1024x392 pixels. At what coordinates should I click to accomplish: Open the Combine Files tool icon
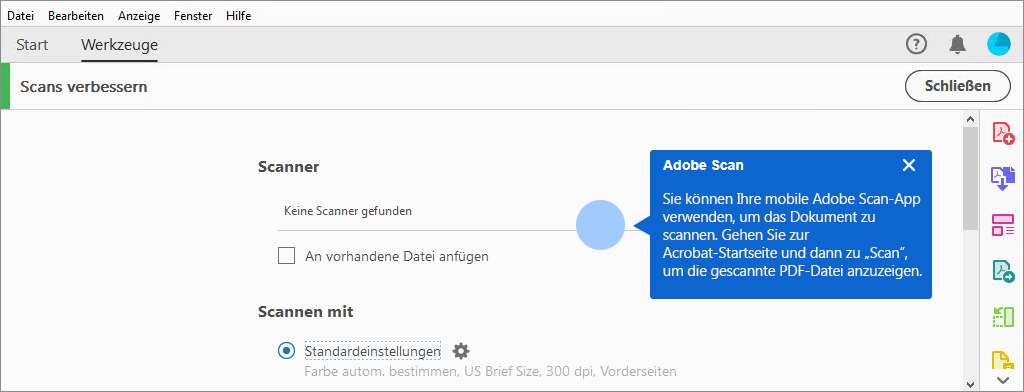coord(1003,178)
